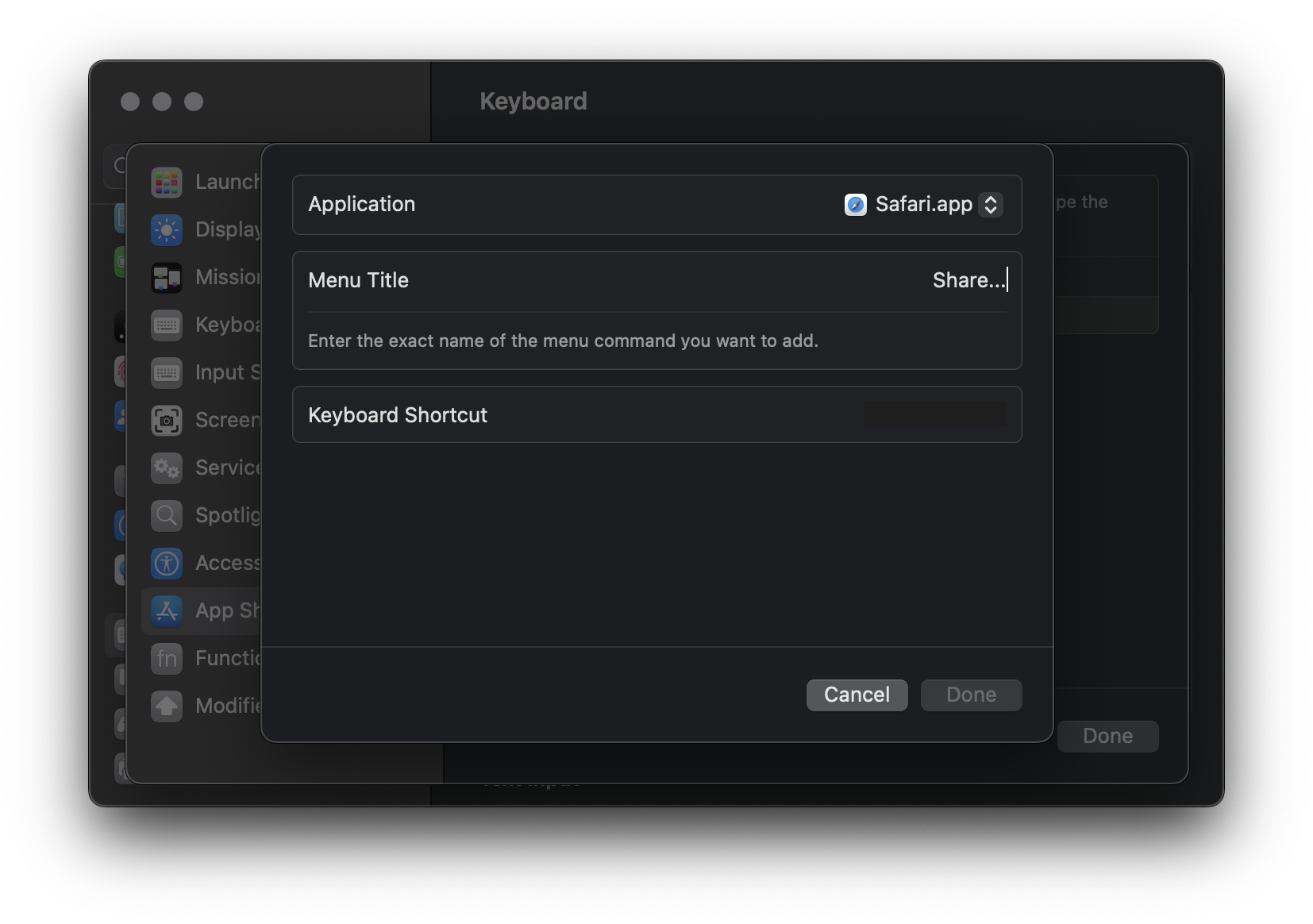Click the search field icon in settings sidebar
The height and width of the screenshot is (924, 1313).
pyautogui.click(x=120, y=165)
